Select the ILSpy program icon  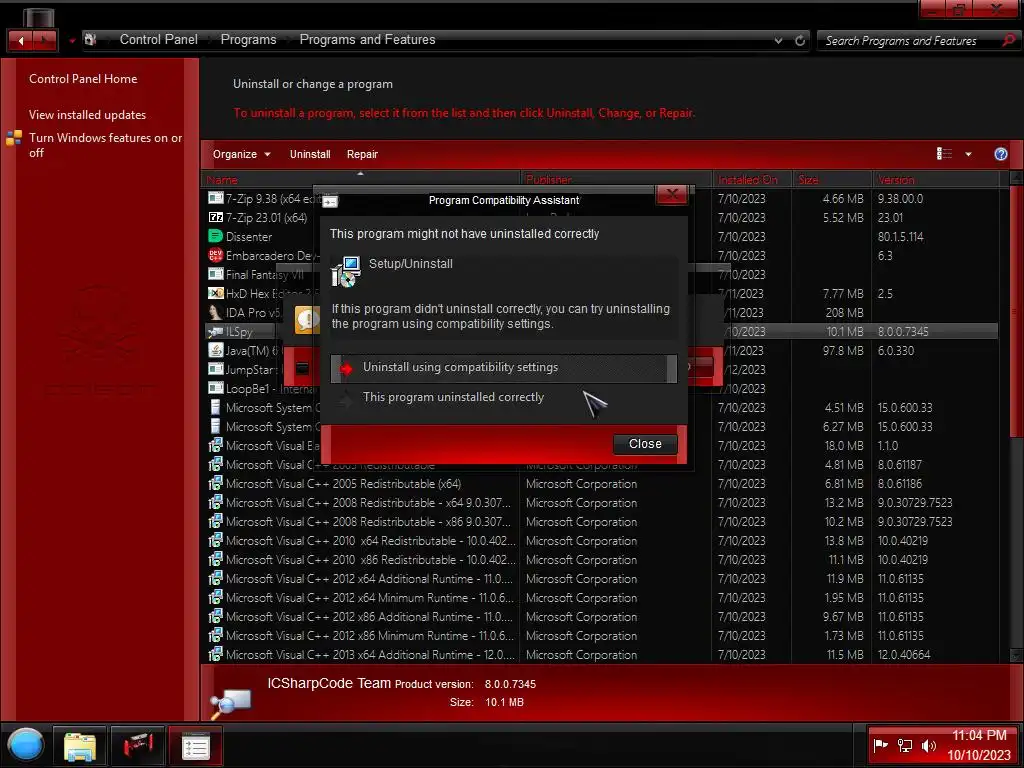coord(215,331)
